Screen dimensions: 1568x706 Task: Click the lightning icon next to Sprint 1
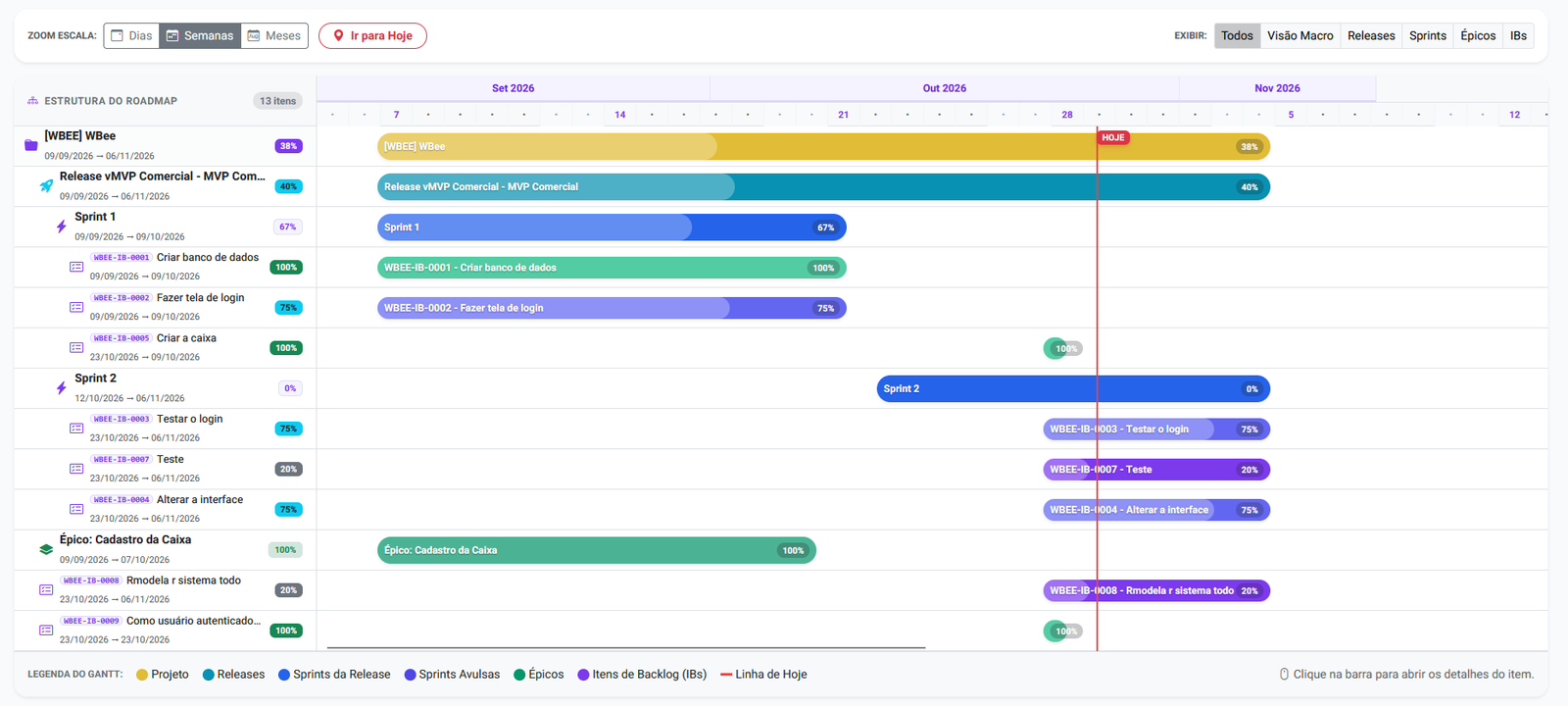(62, 227)
